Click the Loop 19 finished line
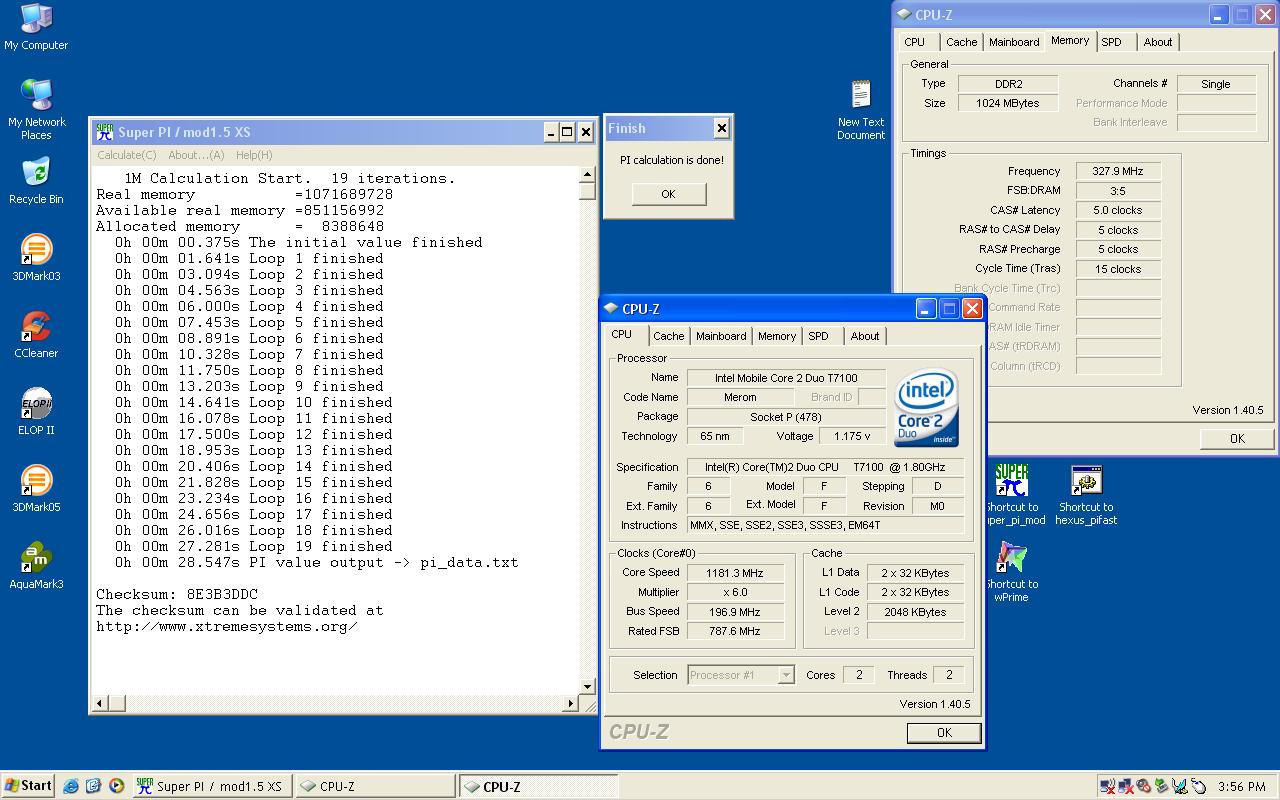This screenshot has width=1280, height=800. [x=253, y=546]
